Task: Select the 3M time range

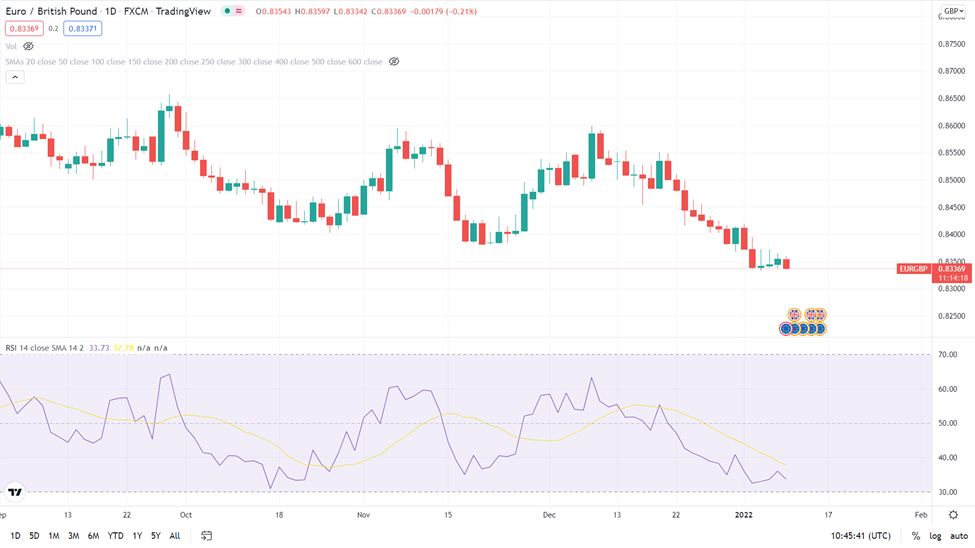Action: 73,536
